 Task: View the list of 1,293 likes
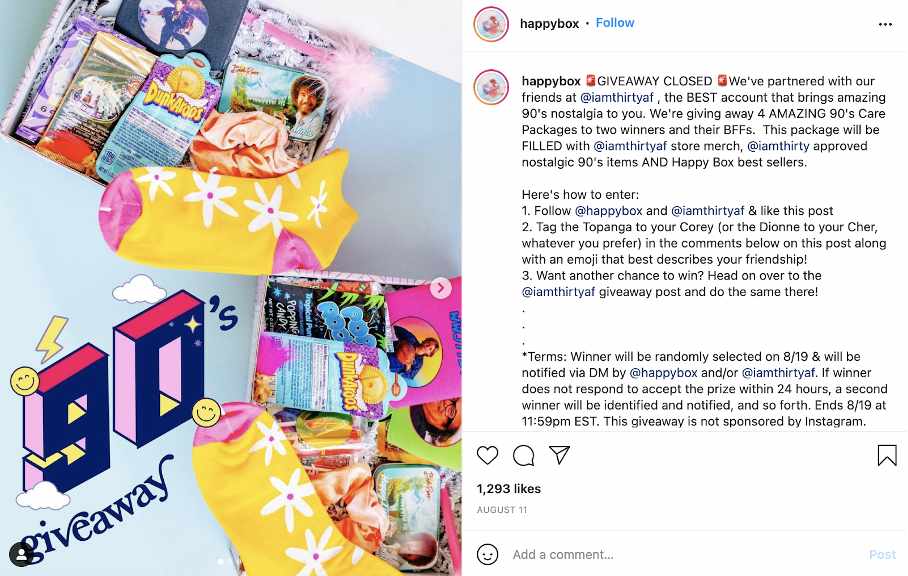pos(508,489)
